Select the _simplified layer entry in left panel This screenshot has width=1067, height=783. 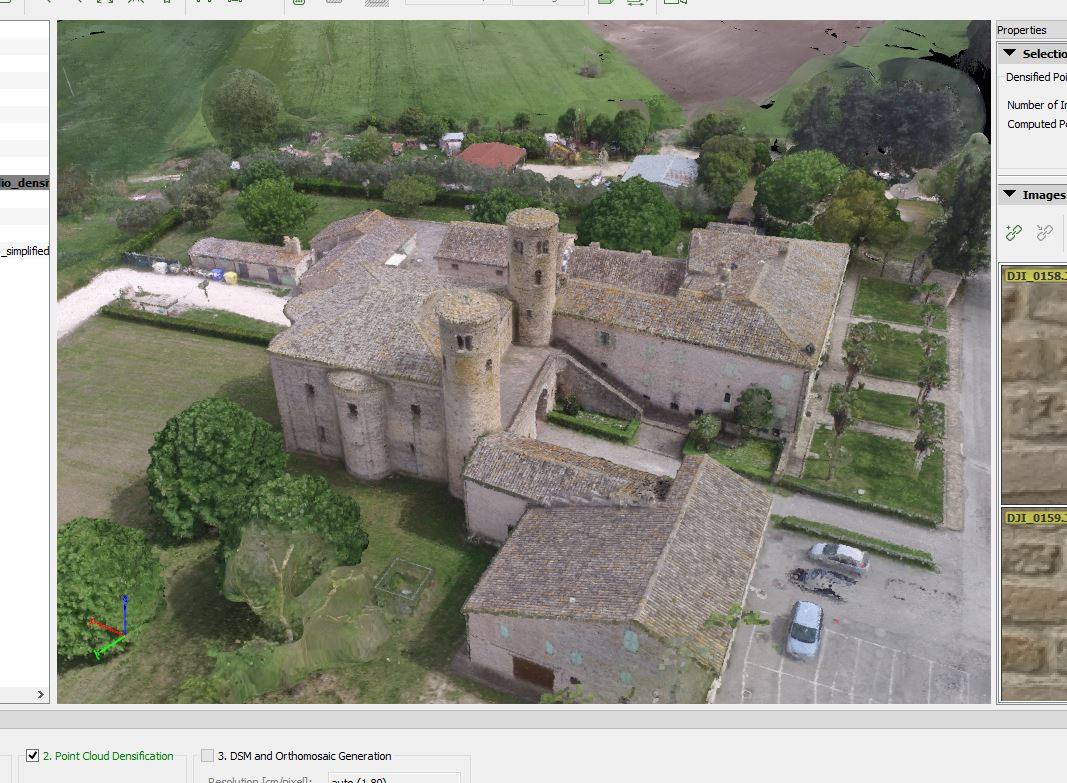point(25,251)
